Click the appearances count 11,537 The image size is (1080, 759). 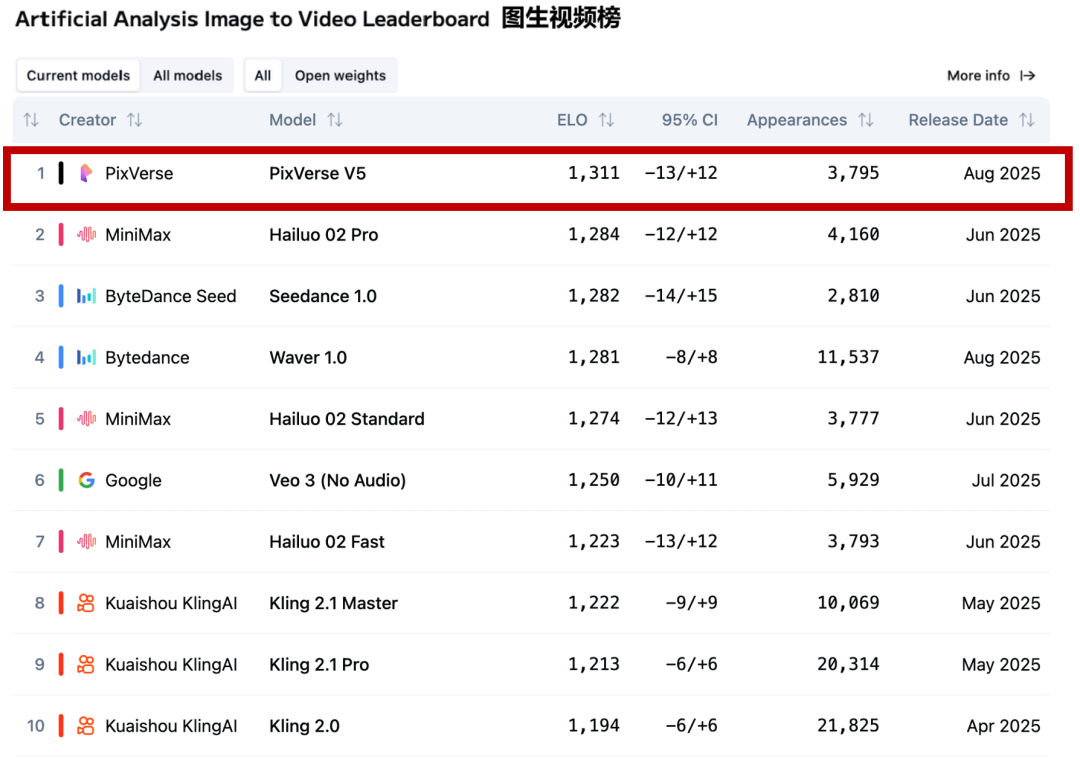pos(848,357)
